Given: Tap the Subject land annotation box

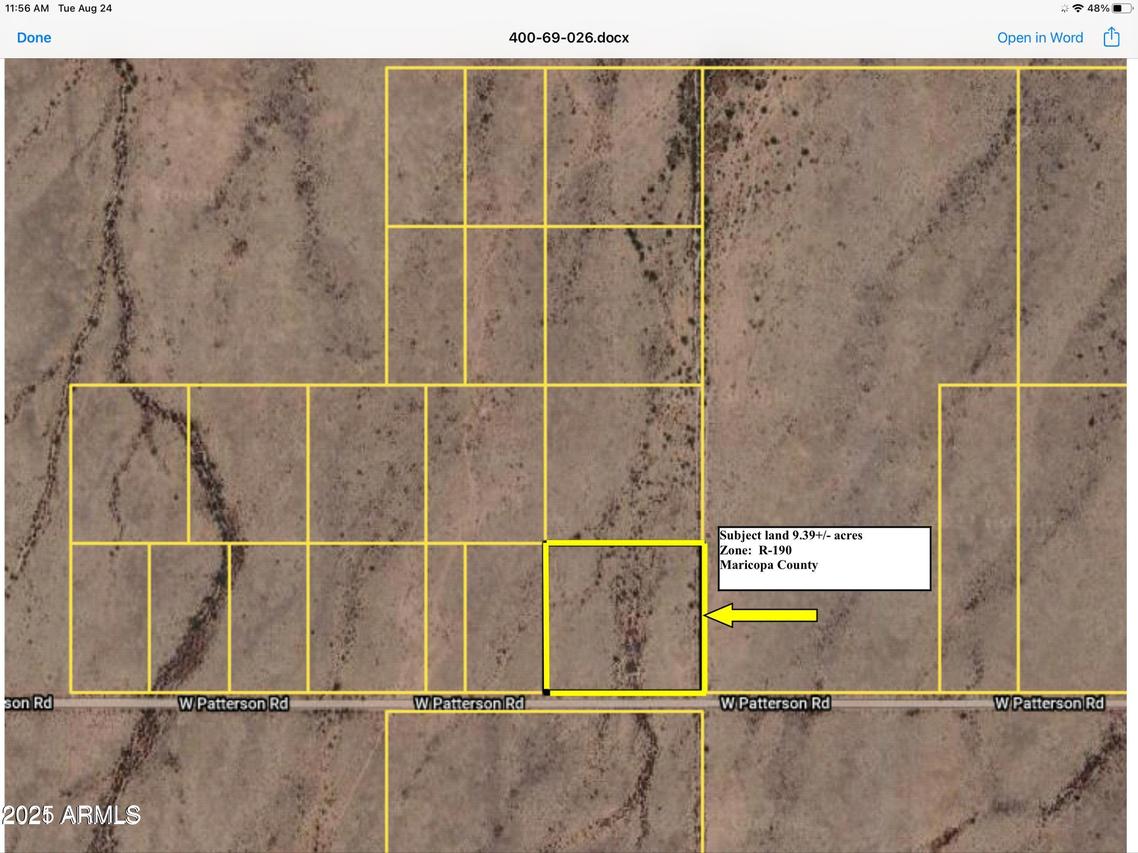Looking at the screenshot, I should coord(824,559).
